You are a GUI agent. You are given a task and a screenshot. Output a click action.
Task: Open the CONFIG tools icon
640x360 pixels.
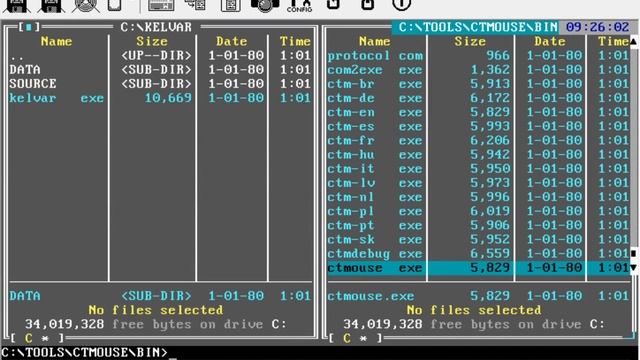[300, 5]
